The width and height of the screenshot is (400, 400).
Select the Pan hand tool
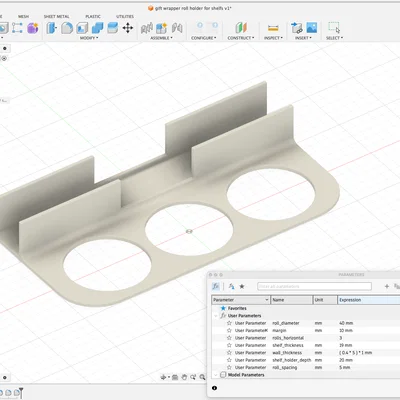coord(184,377)
